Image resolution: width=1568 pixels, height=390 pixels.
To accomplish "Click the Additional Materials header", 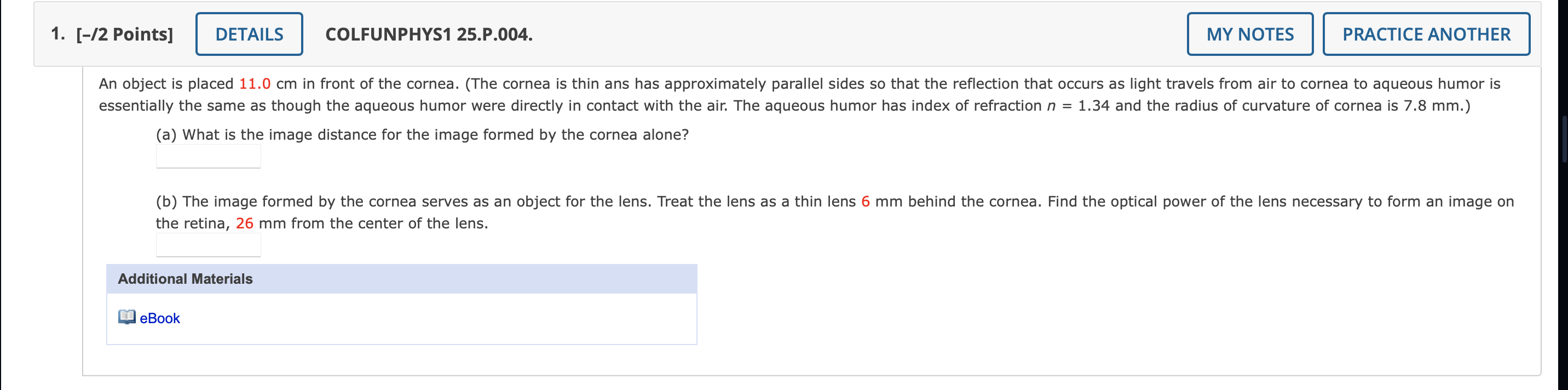I will 185,279.
